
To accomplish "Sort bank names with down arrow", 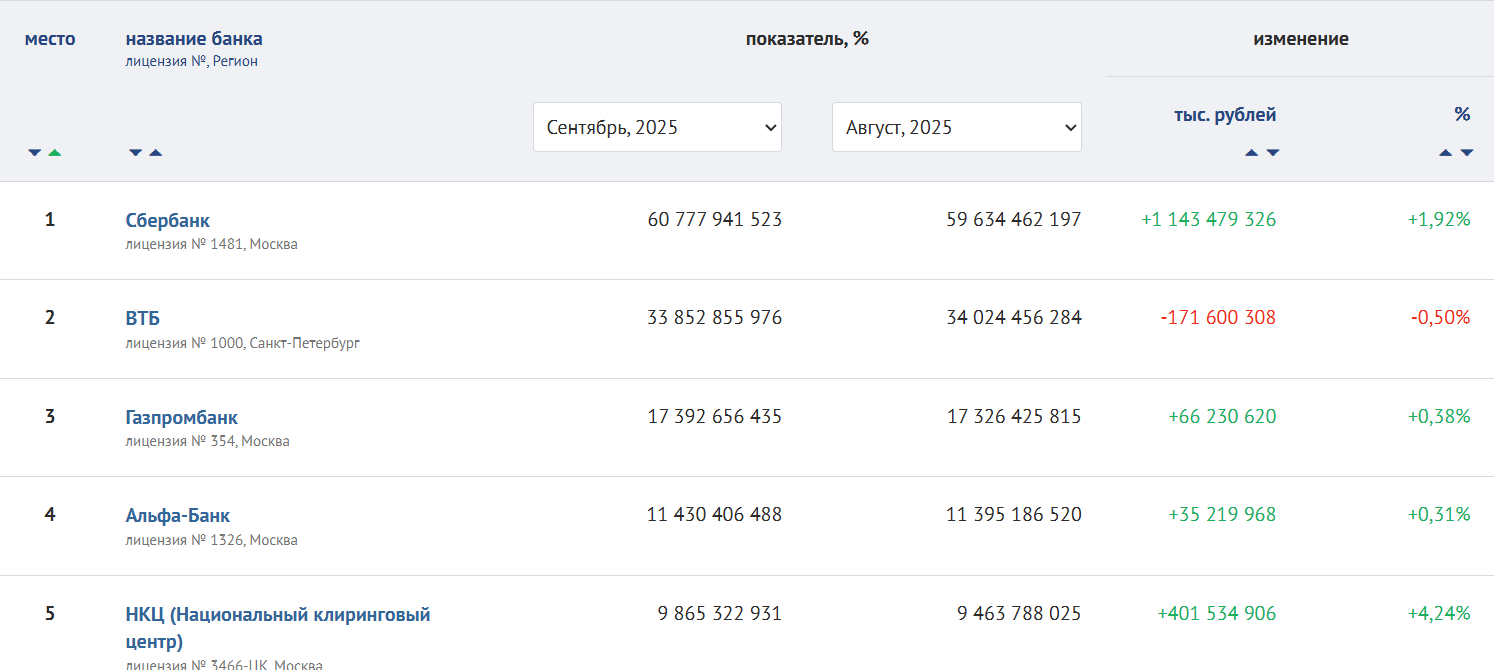I will coord(135,153).
